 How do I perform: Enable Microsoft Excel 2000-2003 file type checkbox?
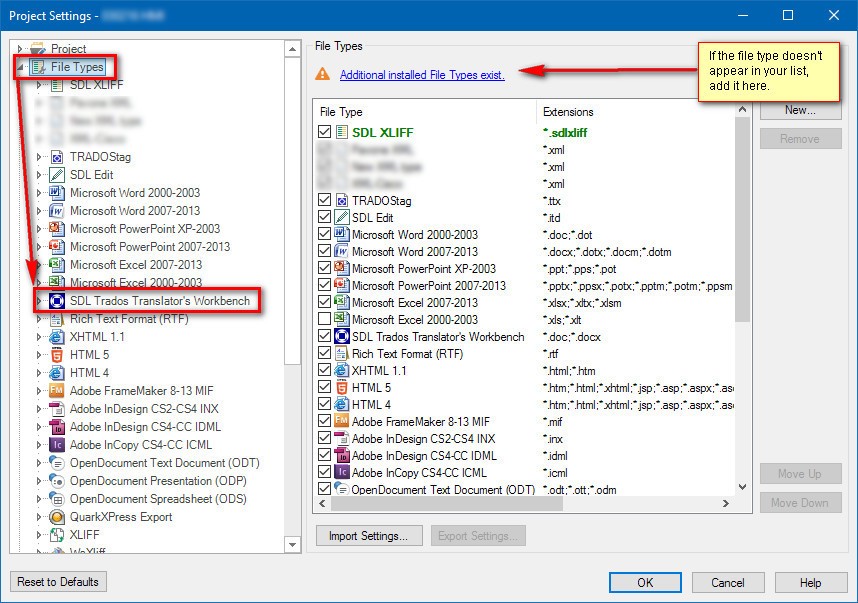tap(324, 318)
